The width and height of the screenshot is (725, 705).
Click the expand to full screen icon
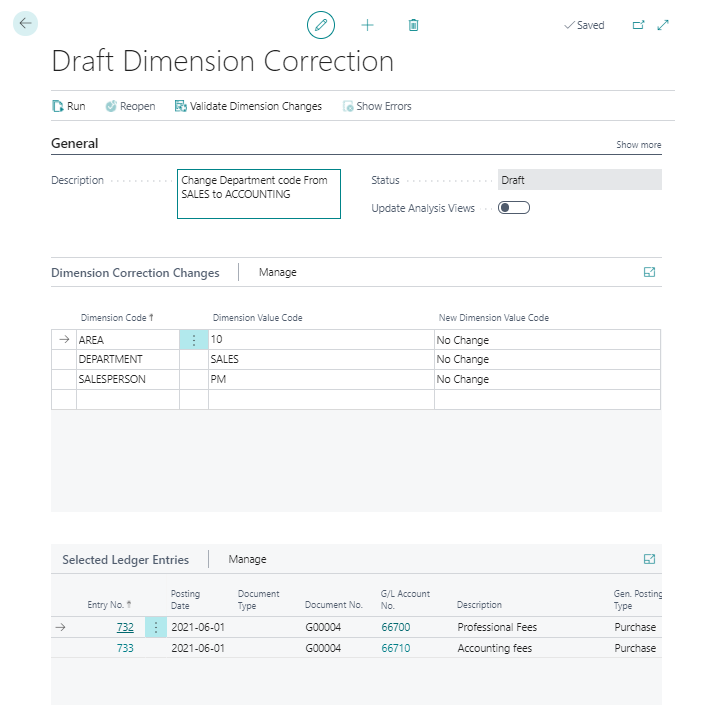pyautogui.click(x=663, y=25)
